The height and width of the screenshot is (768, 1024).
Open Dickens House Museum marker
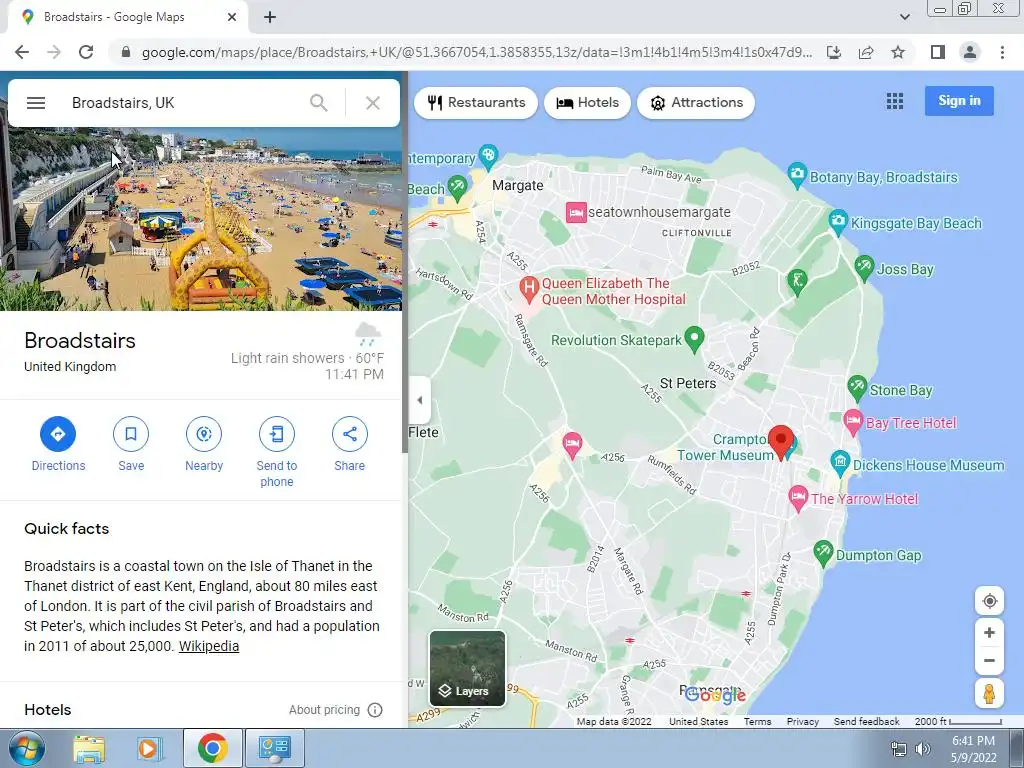[840, 464]
